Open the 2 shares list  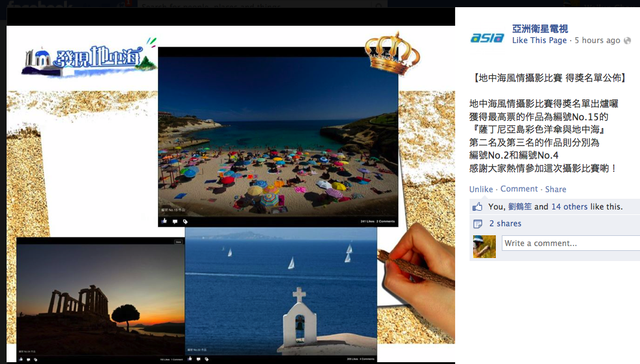pos(505,223)
